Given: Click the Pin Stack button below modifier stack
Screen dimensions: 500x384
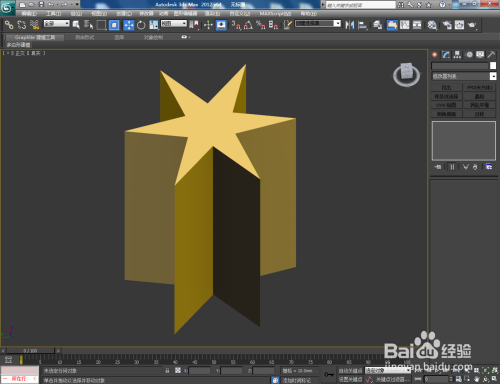Looking at the screenshot, I should pos(438,167).
